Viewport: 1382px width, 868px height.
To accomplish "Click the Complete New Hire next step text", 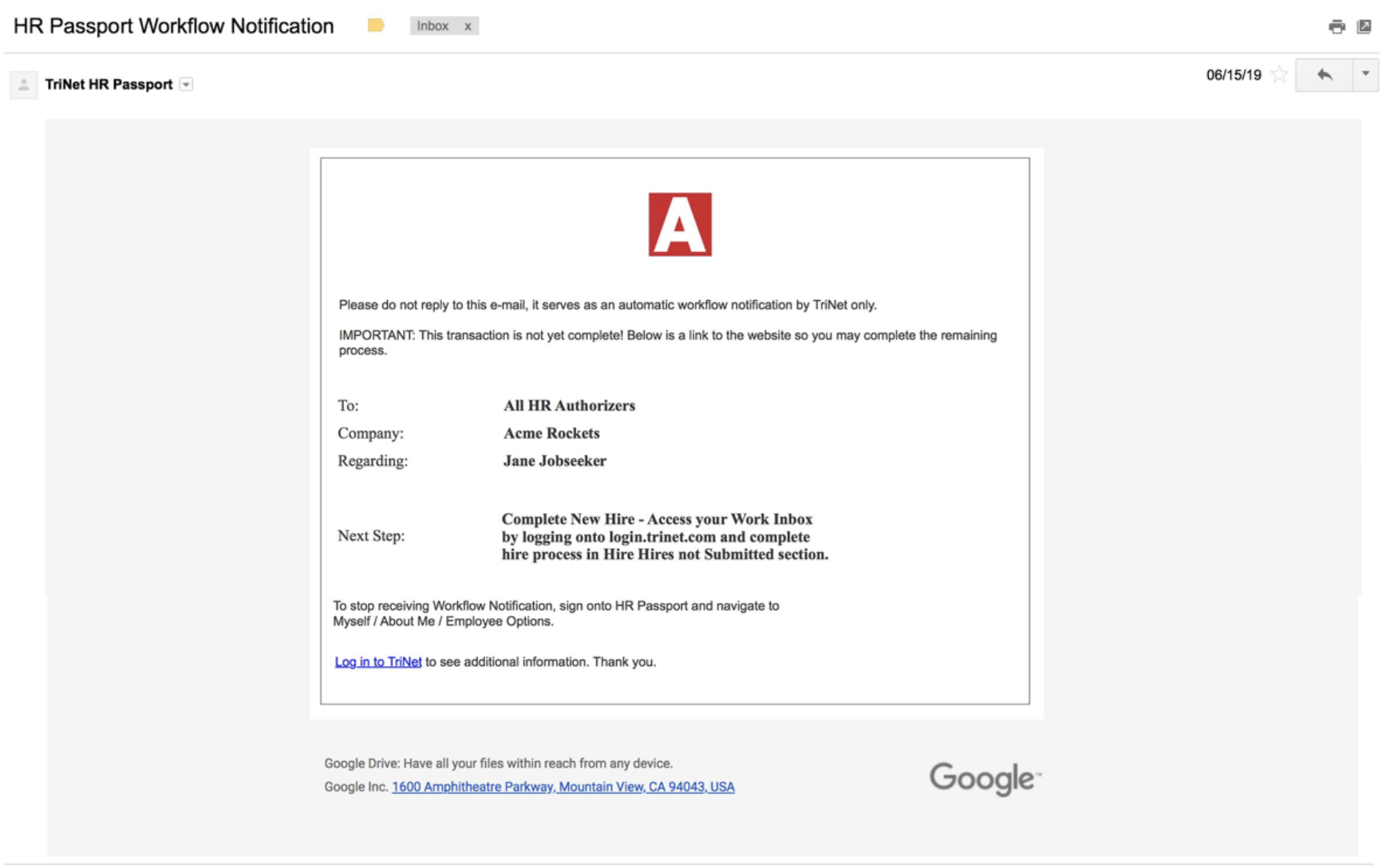I will tap(665, 537).
